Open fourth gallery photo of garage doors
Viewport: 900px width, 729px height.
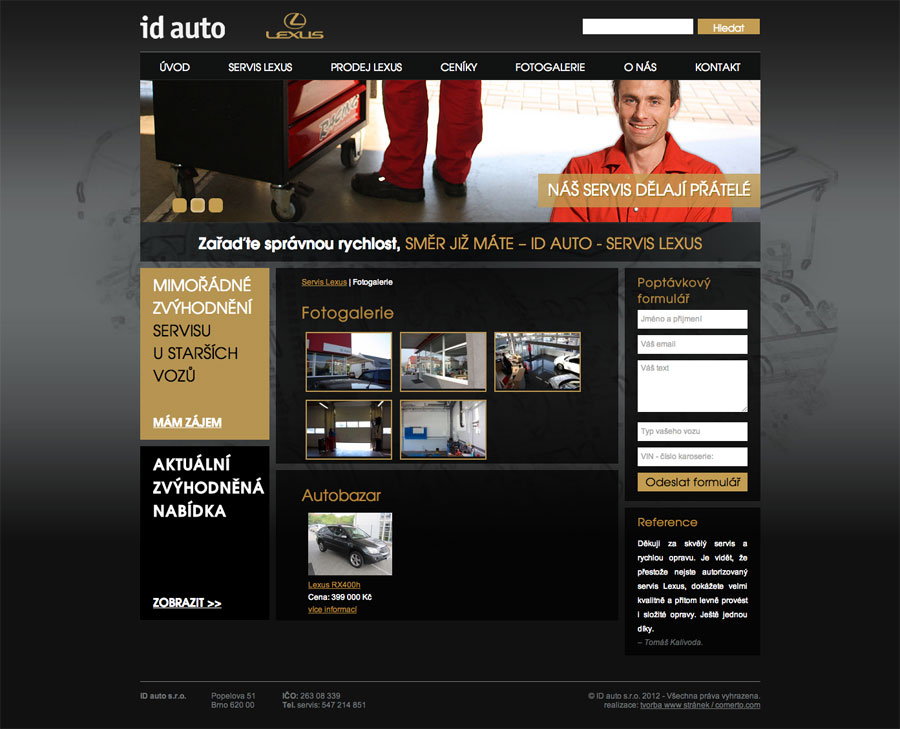[349, 430]
